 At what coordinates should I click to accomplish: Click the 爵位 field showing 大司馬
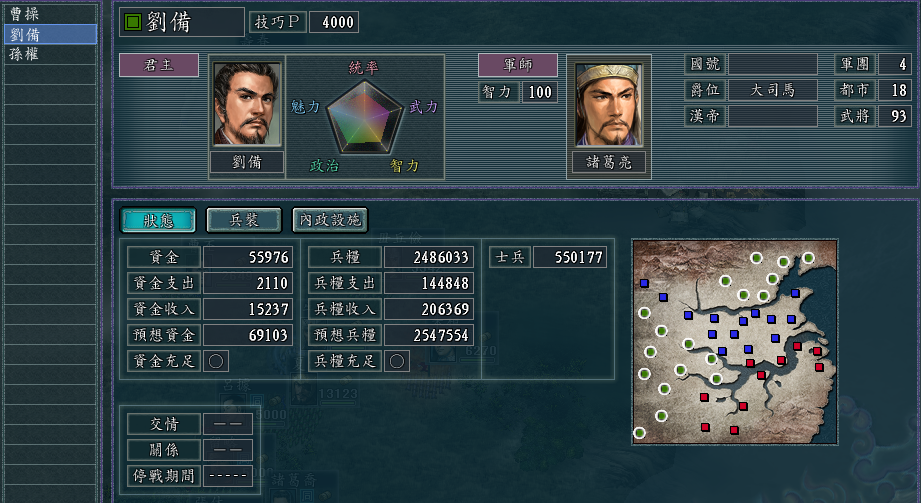(772, 90)
